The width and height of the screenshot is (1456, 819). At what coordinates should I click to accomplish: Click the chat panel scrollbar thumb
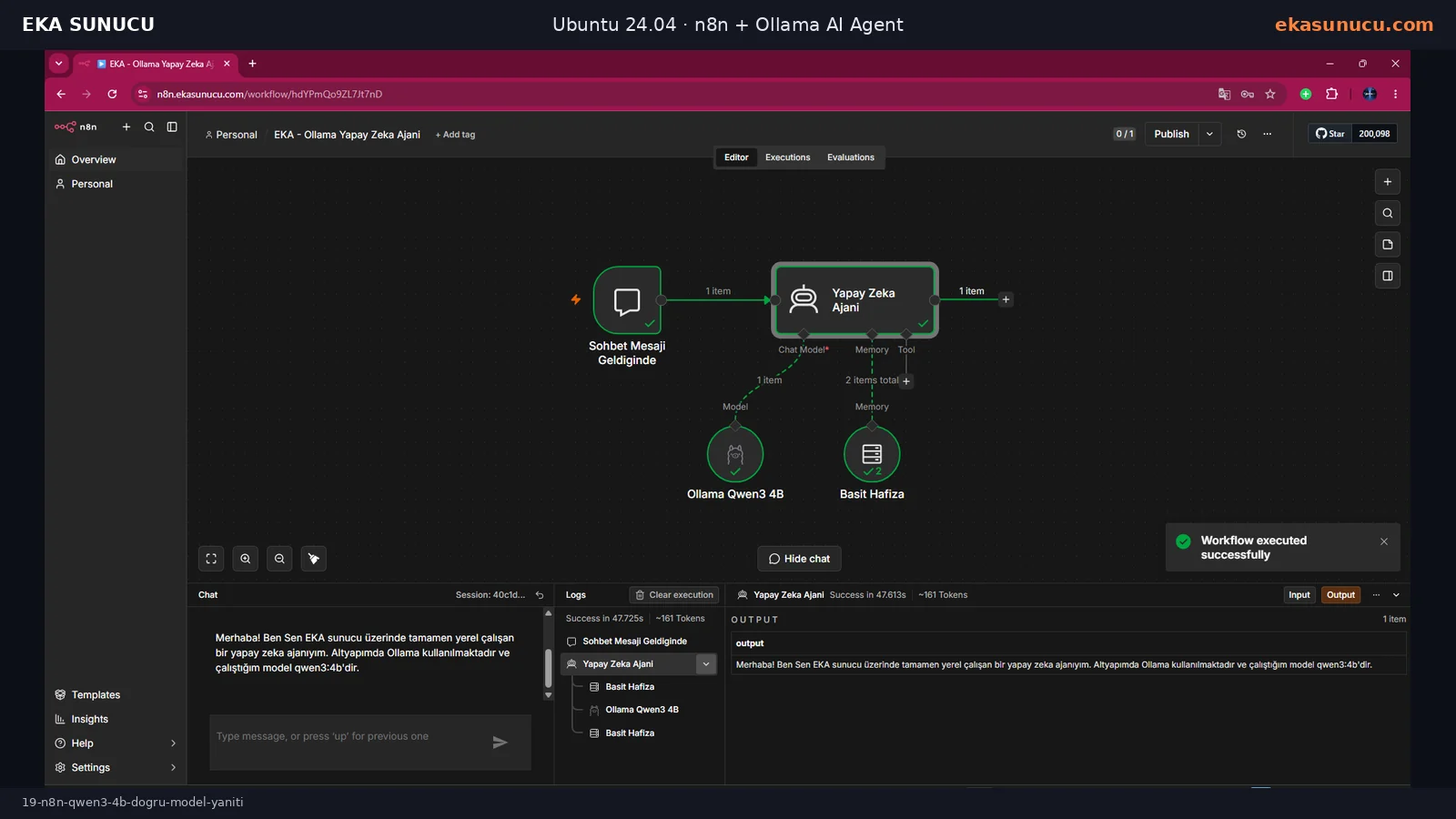(548, 669)
